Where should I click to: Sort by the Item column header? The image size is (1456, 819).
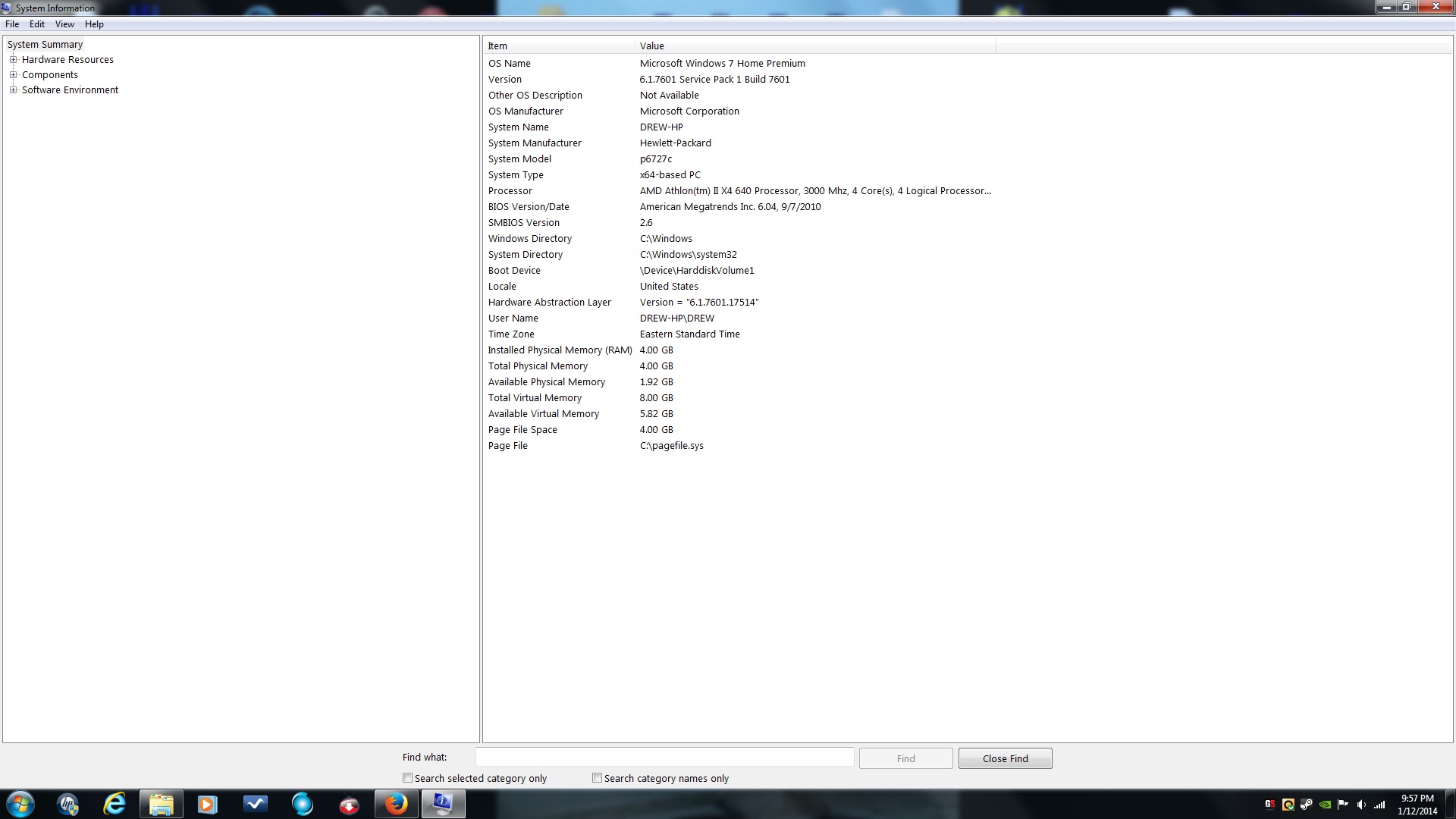[559, 45]
